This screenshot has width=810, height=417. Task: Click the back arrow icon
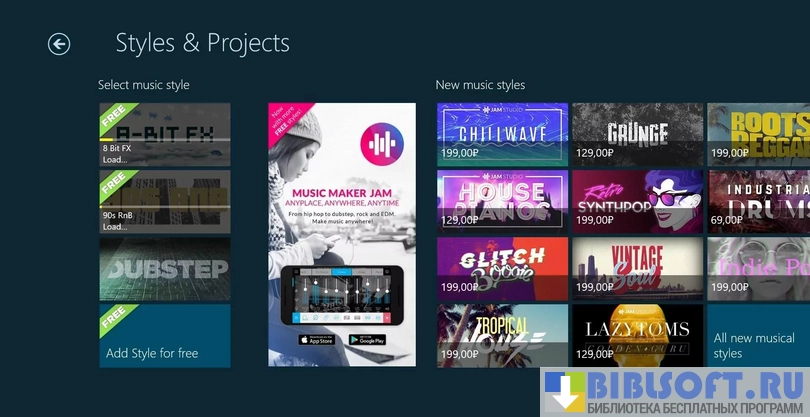tap(59, 44)
